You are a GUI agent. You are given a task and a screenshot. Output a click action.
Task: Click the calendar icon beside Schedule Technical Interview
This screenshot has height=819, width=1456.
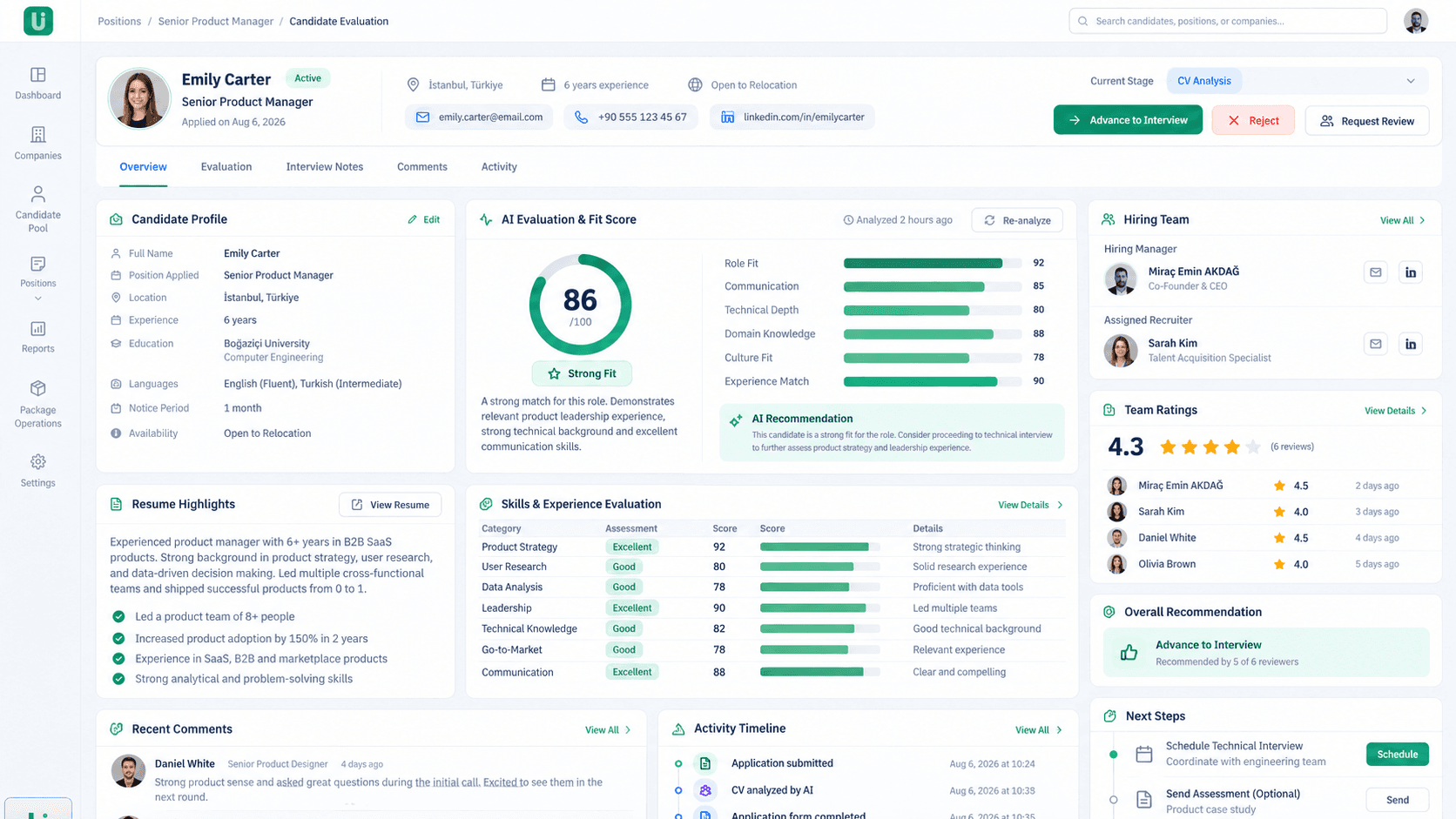click(x=1144, y=754)
